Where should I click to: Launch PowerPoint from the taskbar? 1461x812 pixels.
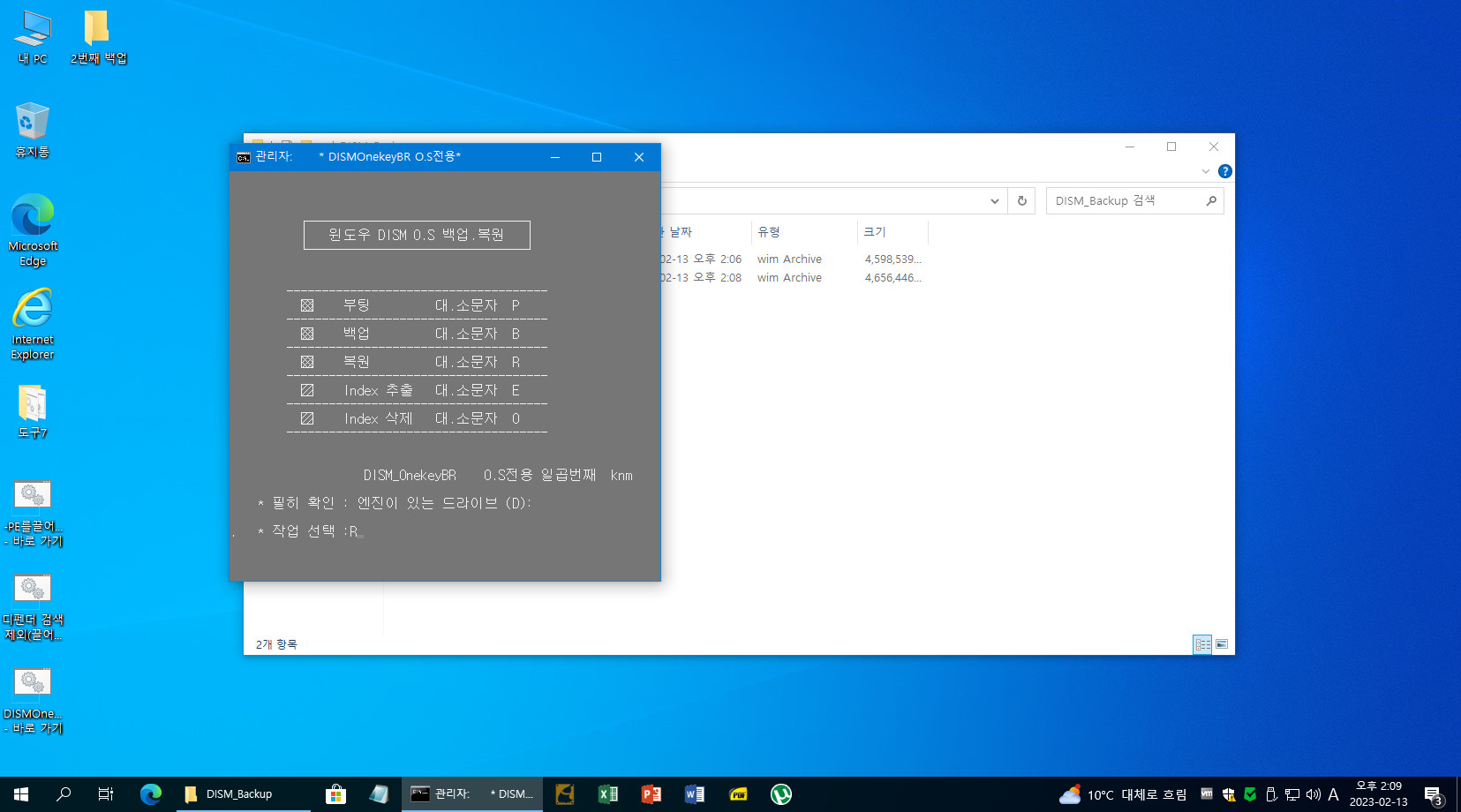(x=651, y=794)
